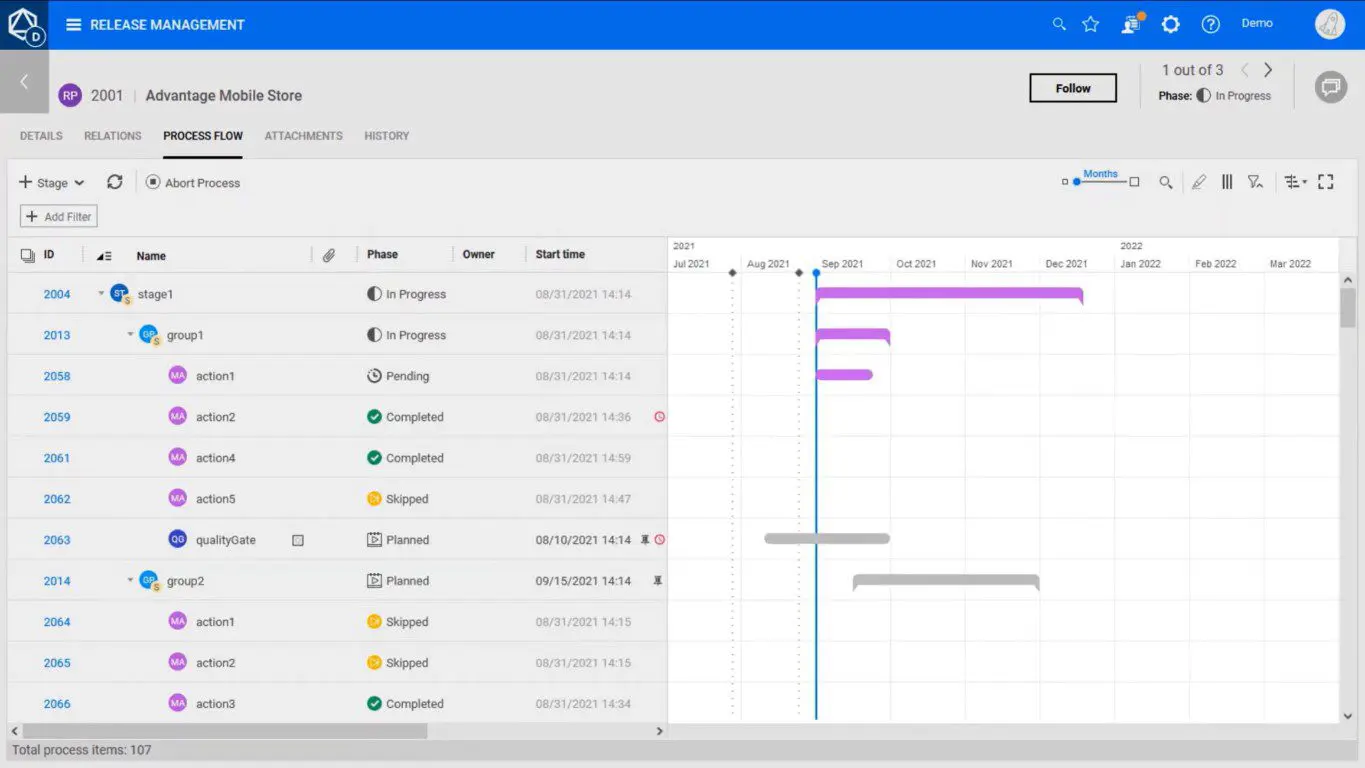Switch to the Relations tab

click(113, 136)
